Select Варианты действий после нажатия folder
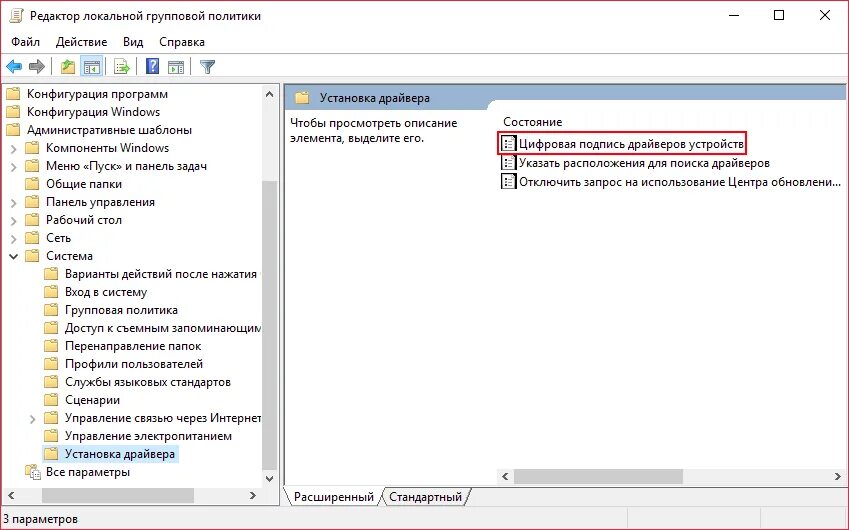 click(161, 274)
